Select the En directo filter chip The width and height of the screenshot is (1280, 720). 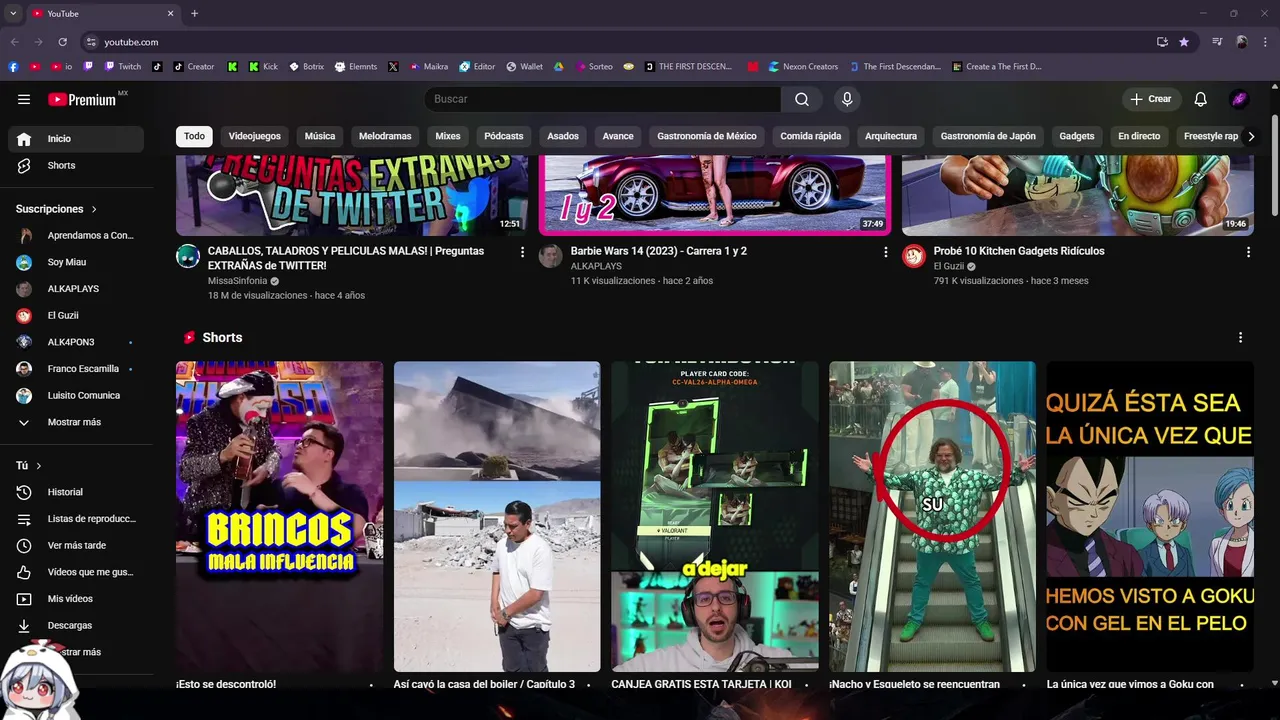1139,136
